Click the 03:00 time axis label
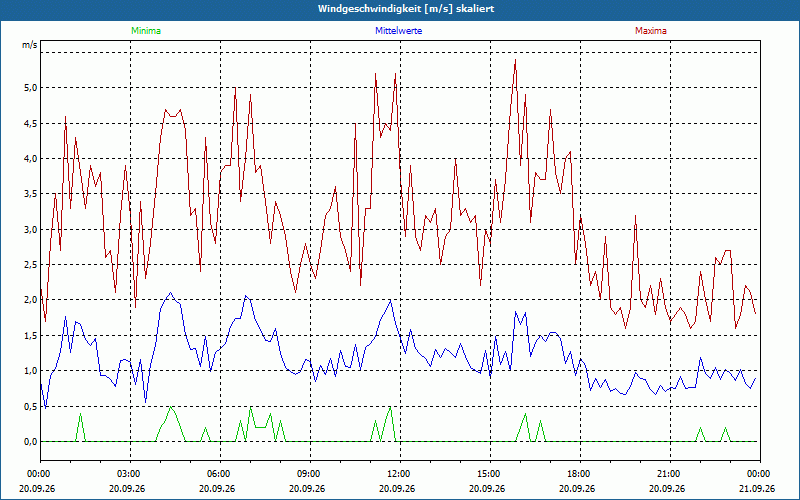800x500 pixels. 128,474
